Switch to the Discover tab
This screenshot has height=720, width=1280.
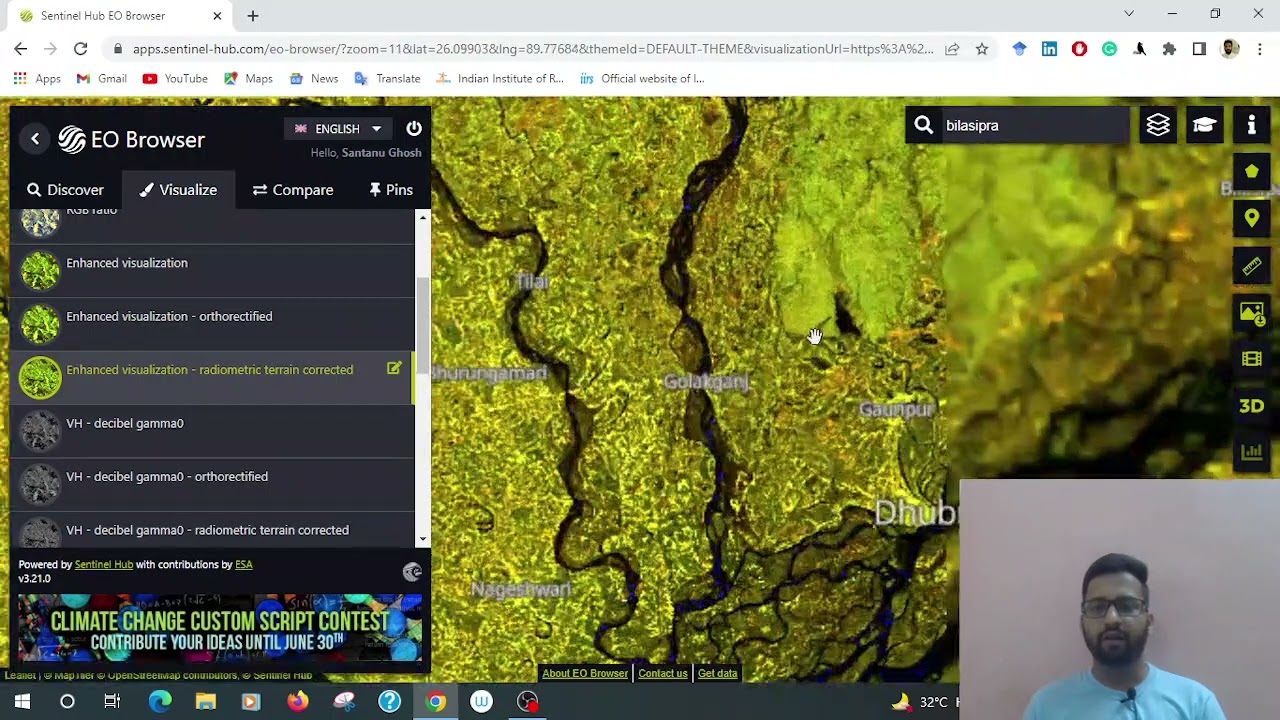pyautogui.click(x=65, y=190)
